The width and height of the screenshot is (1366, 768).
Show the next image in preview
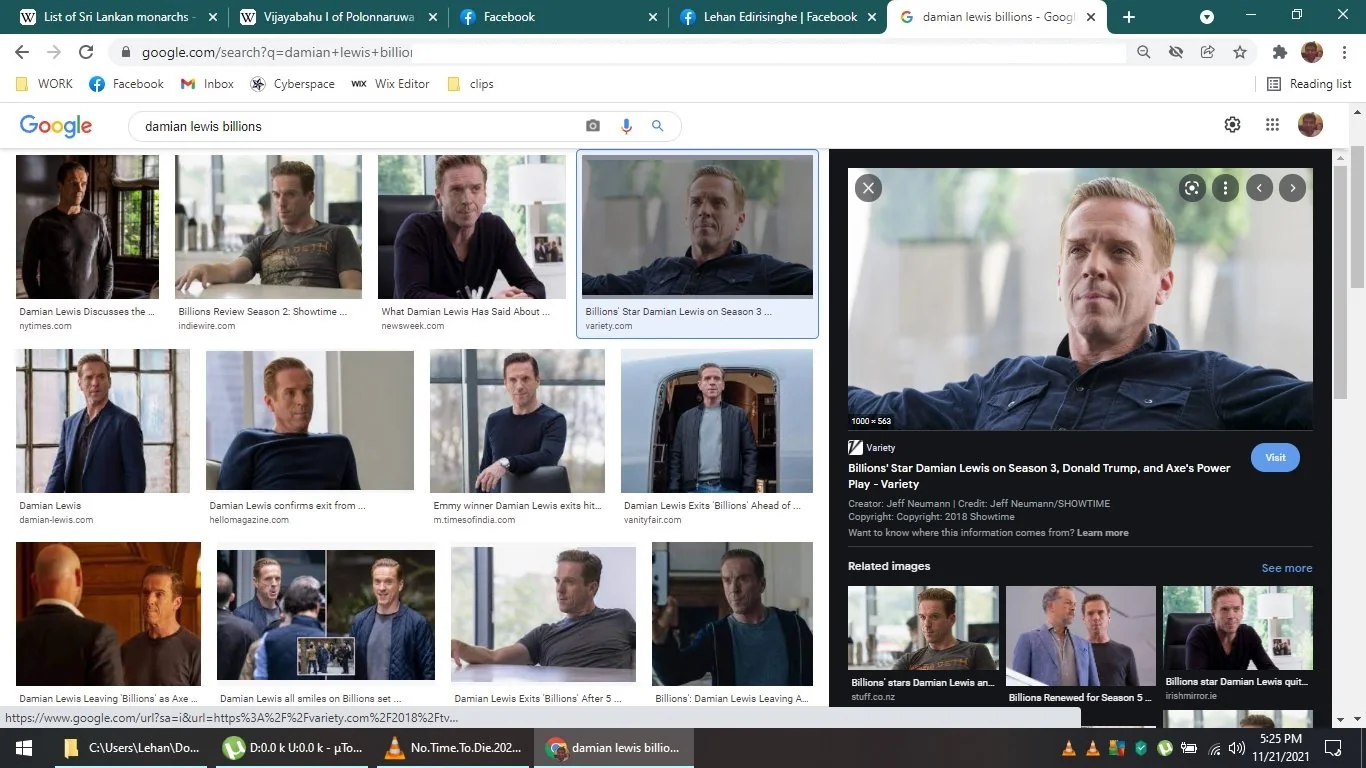1293,187
